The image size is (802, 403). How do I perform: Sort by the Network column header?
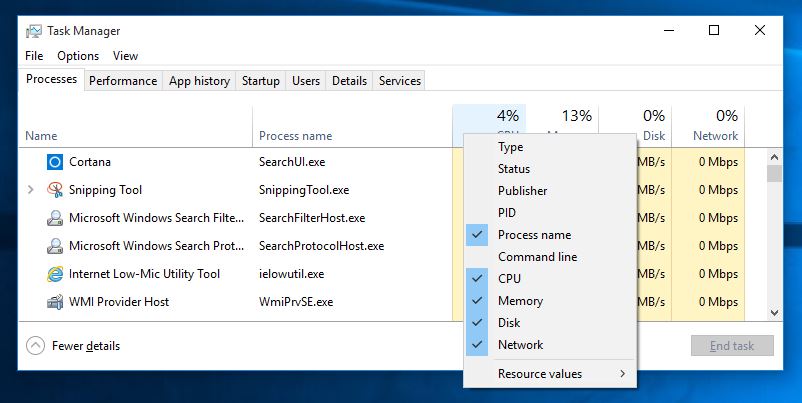click(708, 126)
